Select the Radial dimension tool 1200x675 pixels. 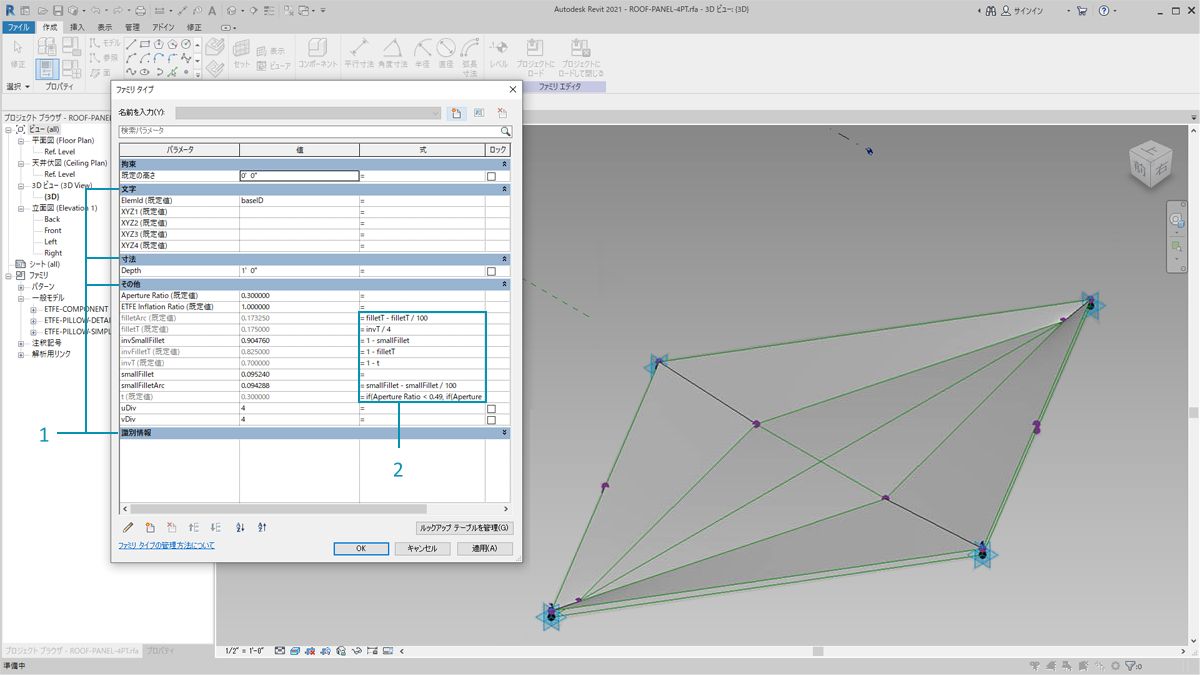tap(423, 54)
